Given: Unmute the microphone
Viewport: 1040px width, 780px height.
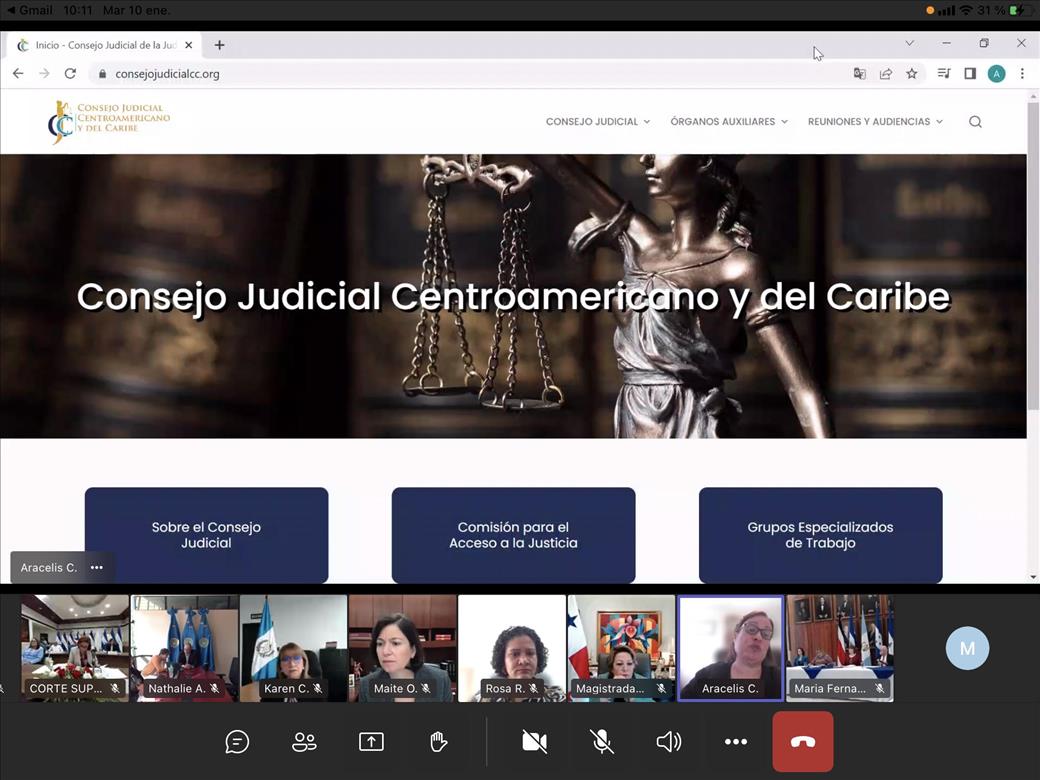Looking at the screenshot, I should (x=602, y=742).
